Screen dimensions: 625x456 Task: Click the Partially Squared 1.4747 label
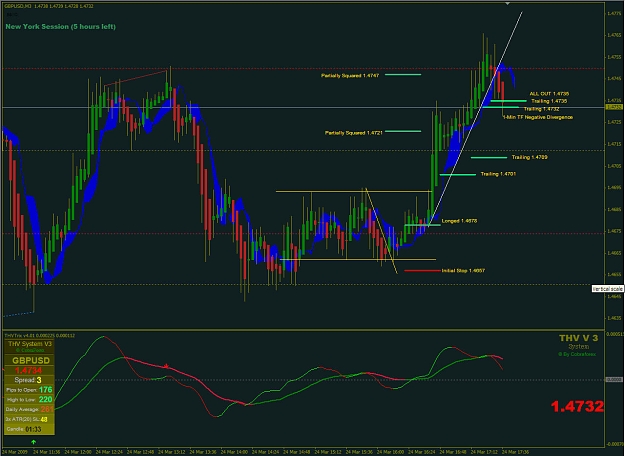pyautogui.click(x=350, y=75)
